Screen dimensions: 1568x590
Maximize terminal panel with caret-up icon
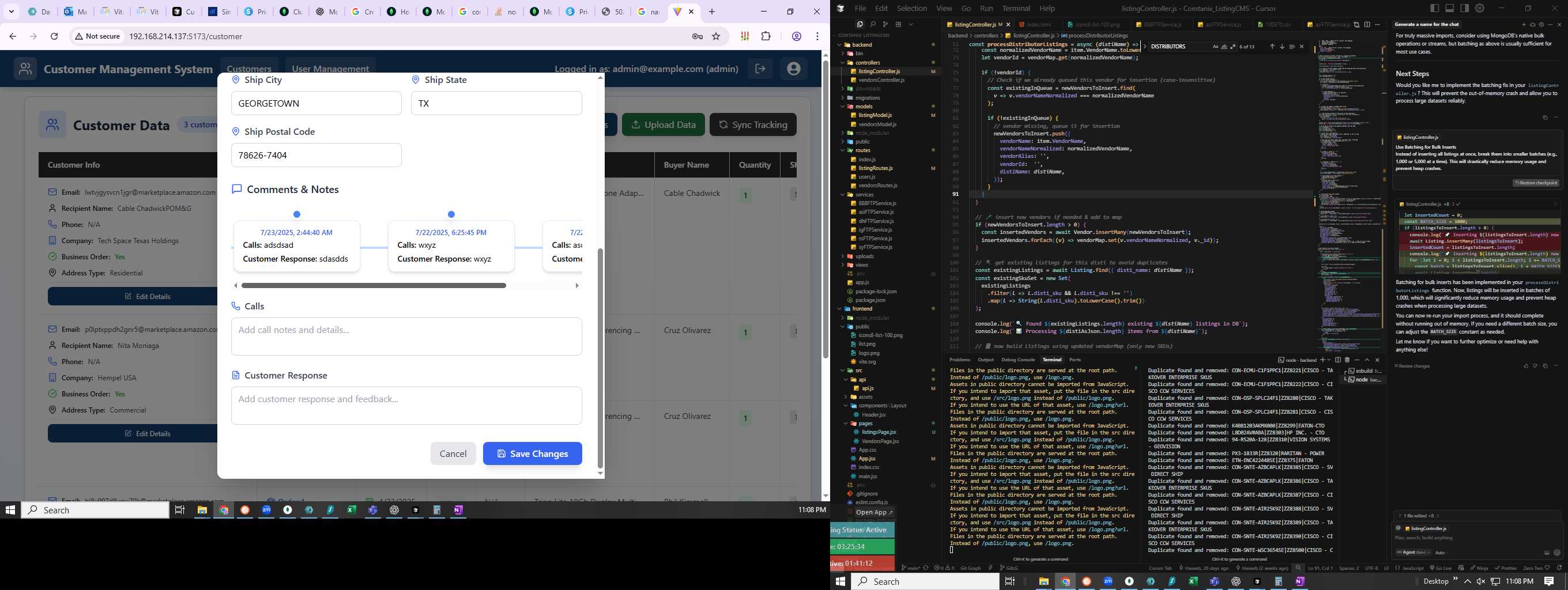click(1367, 360)
